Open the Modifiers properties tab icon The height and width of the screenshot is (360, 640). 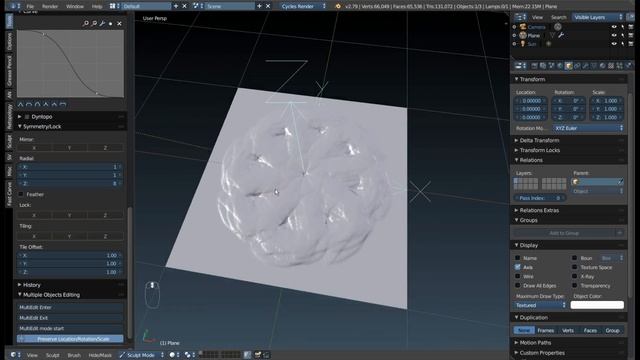click(x=585, y=66)
